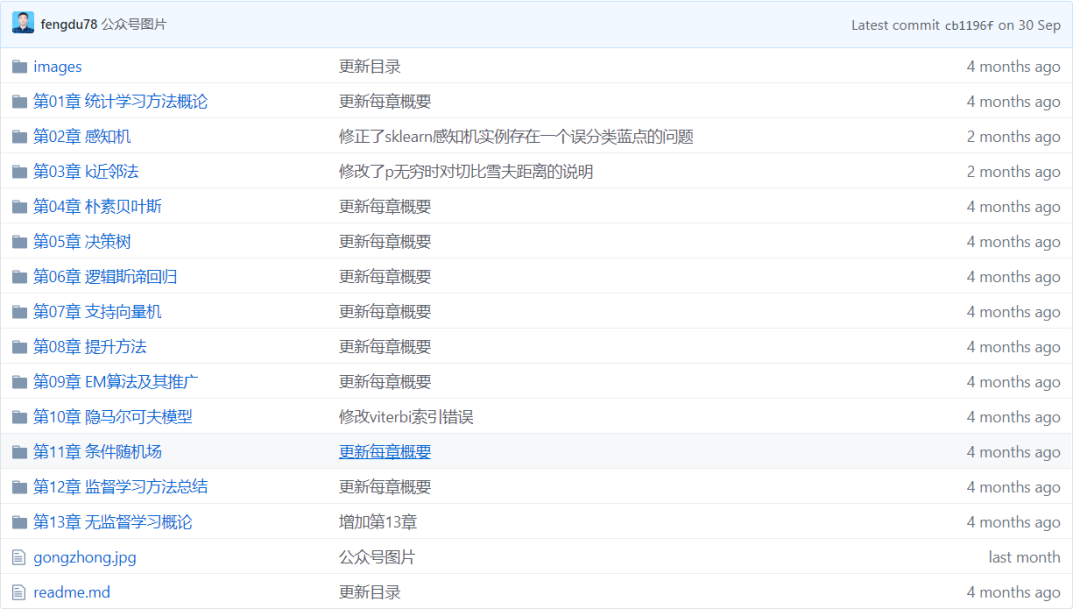Image resolution: width=1080 pixels, height=616 pixels.
Task: Open the images folder
Action: 57,67
